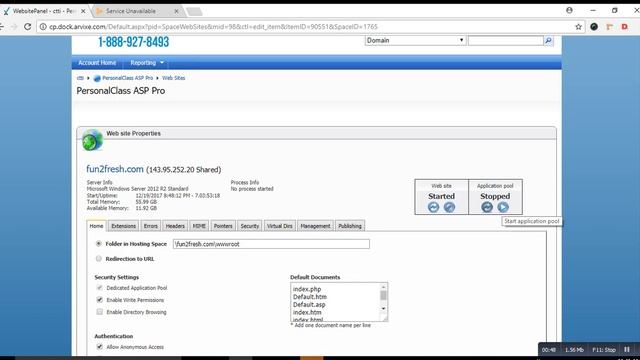Click the search magnifier icon next to Domain
640x360 pixels.
point(549,40)
